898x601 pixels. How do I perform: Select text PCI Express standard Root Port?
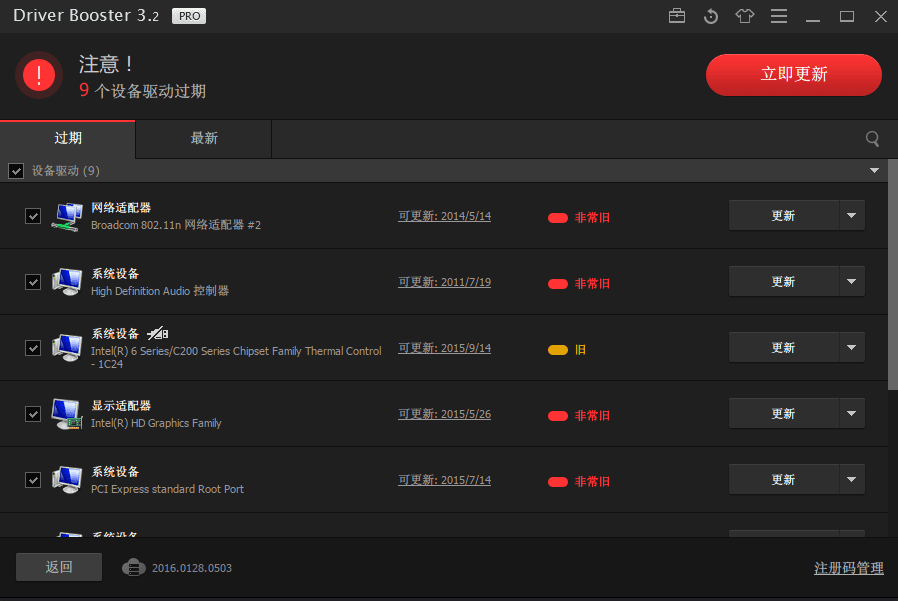click(x=167, y=489)
